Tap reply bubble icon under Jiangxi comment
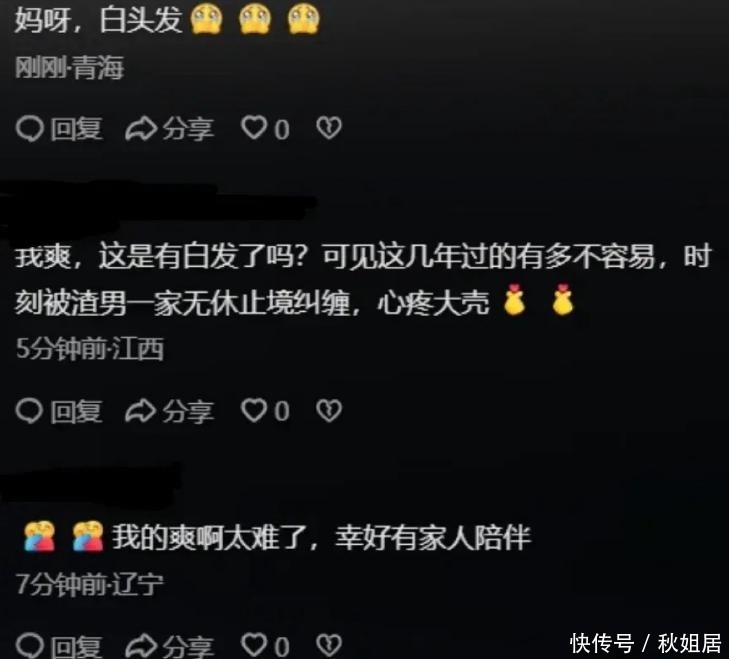 click(30, 411)
